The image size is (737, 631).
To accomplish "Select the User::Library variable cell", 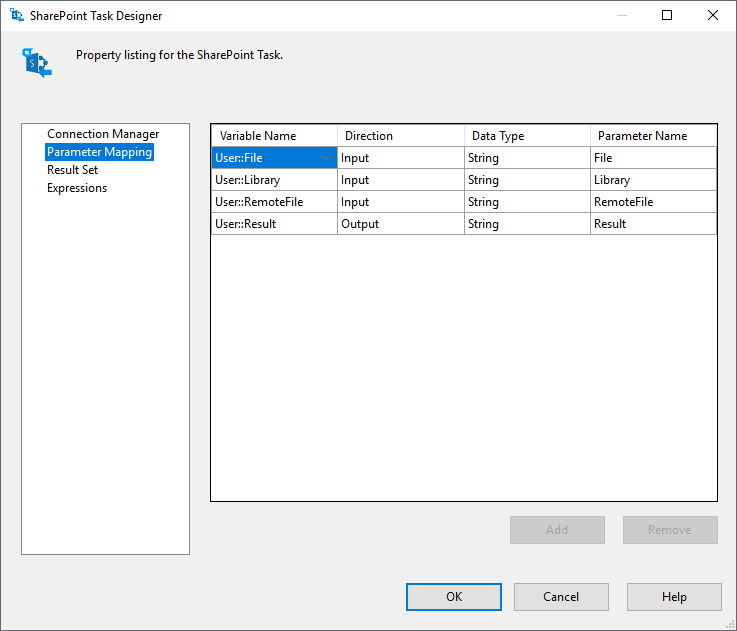I will coord(274,180).
